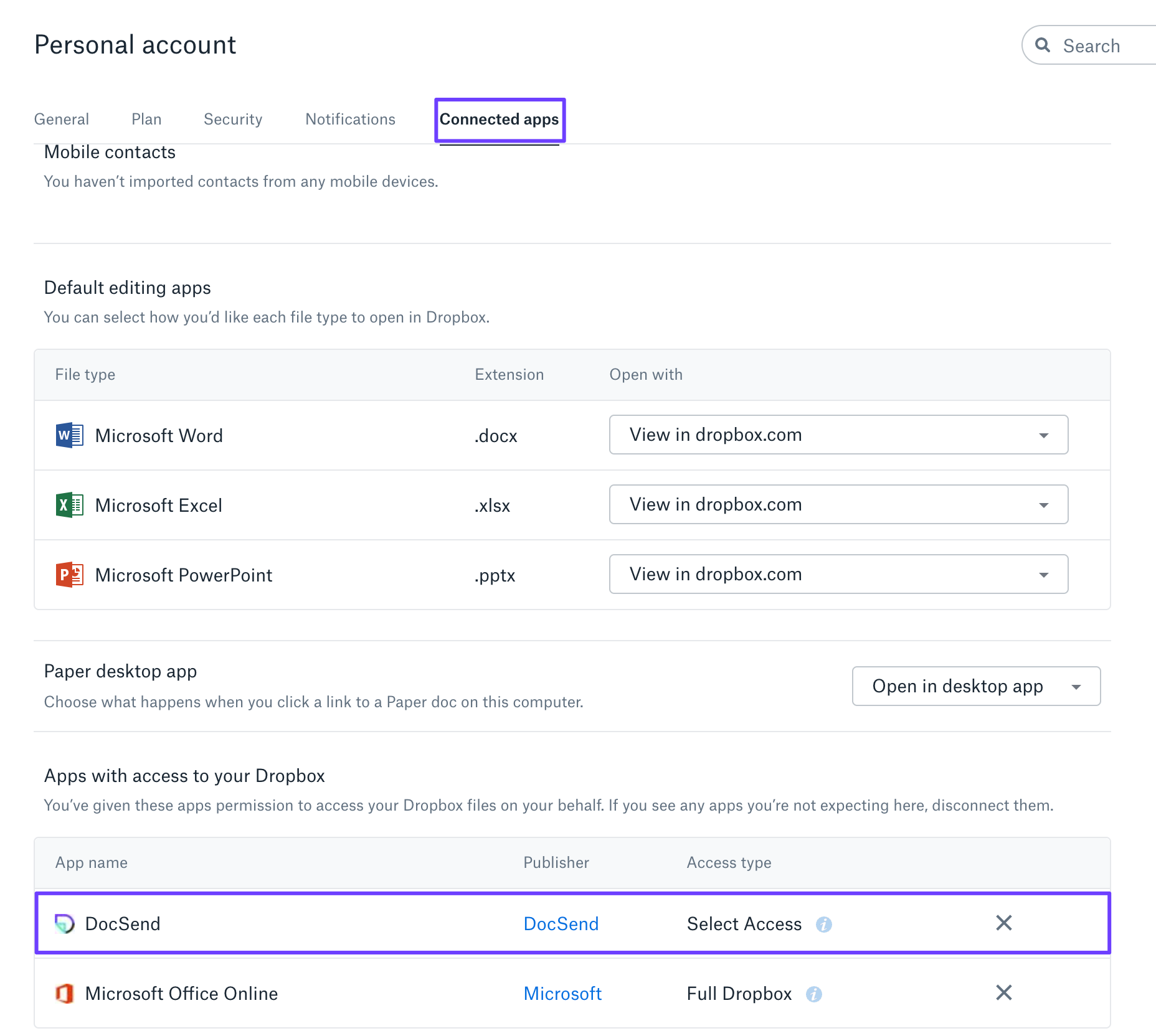Click the Access type column header
Image resolution: width=1156 pixels, height=1036 pixels.
pyautogui.click(x=729, y=862)
